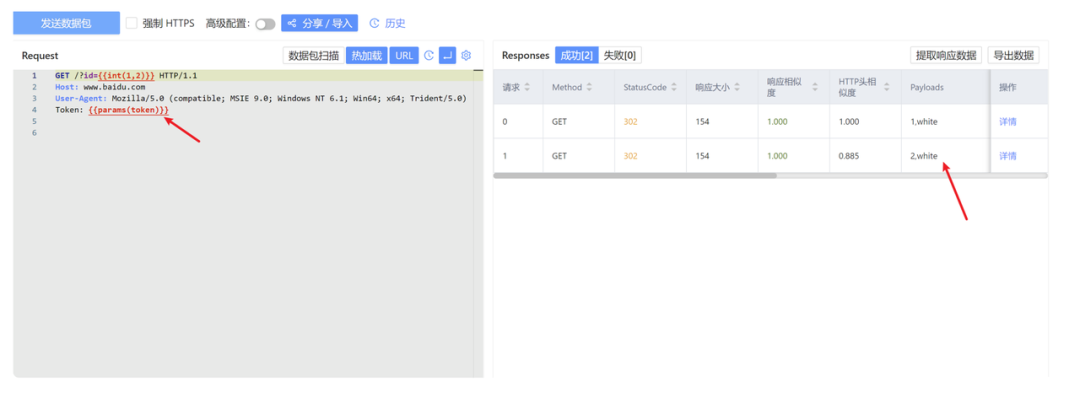The width and height of the screenshot is (1080, 393).
Task: Click the User-Agent header line in editor
Action: (x=260, y=98)
